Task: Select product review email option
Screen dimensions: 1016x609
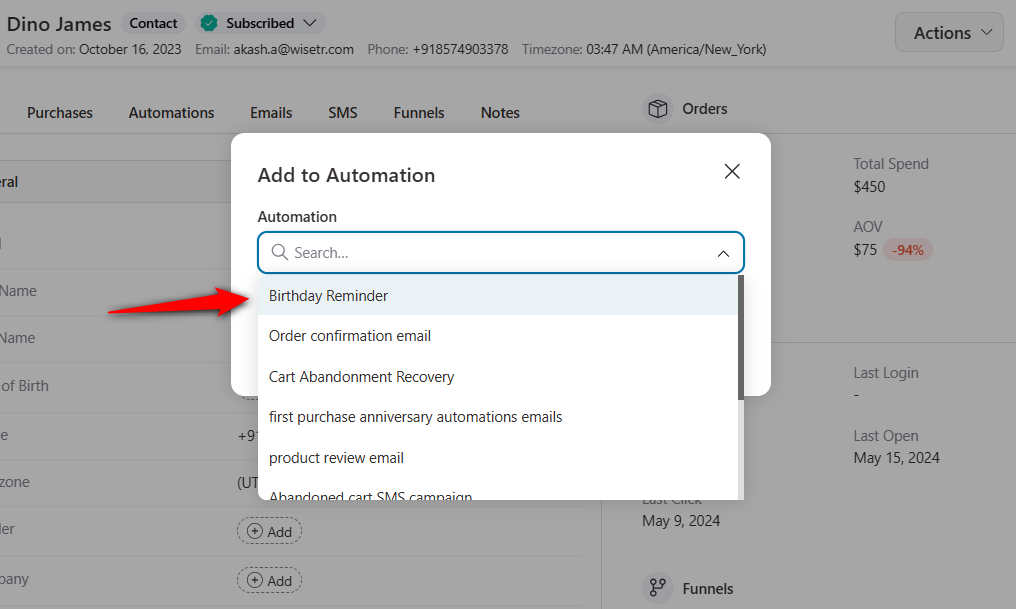Action: [x=498, y=457]
